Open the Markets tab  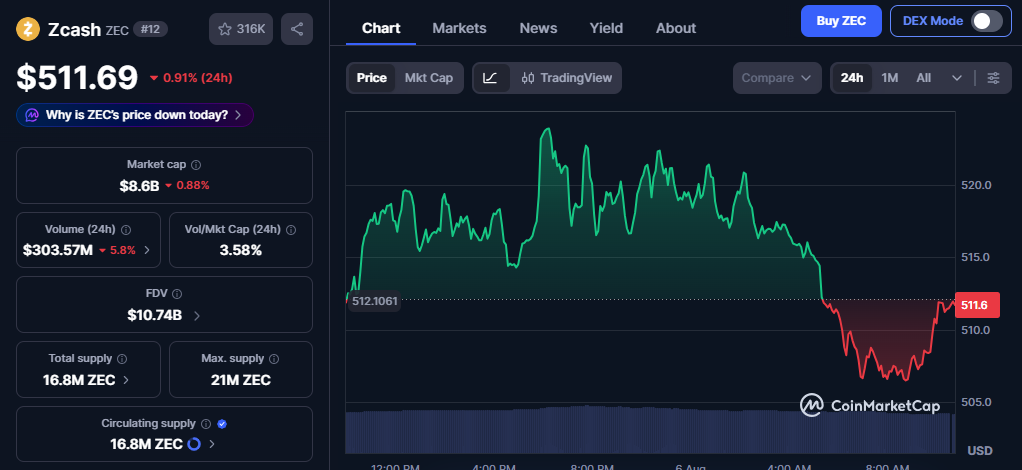click(x=460, y=28)
